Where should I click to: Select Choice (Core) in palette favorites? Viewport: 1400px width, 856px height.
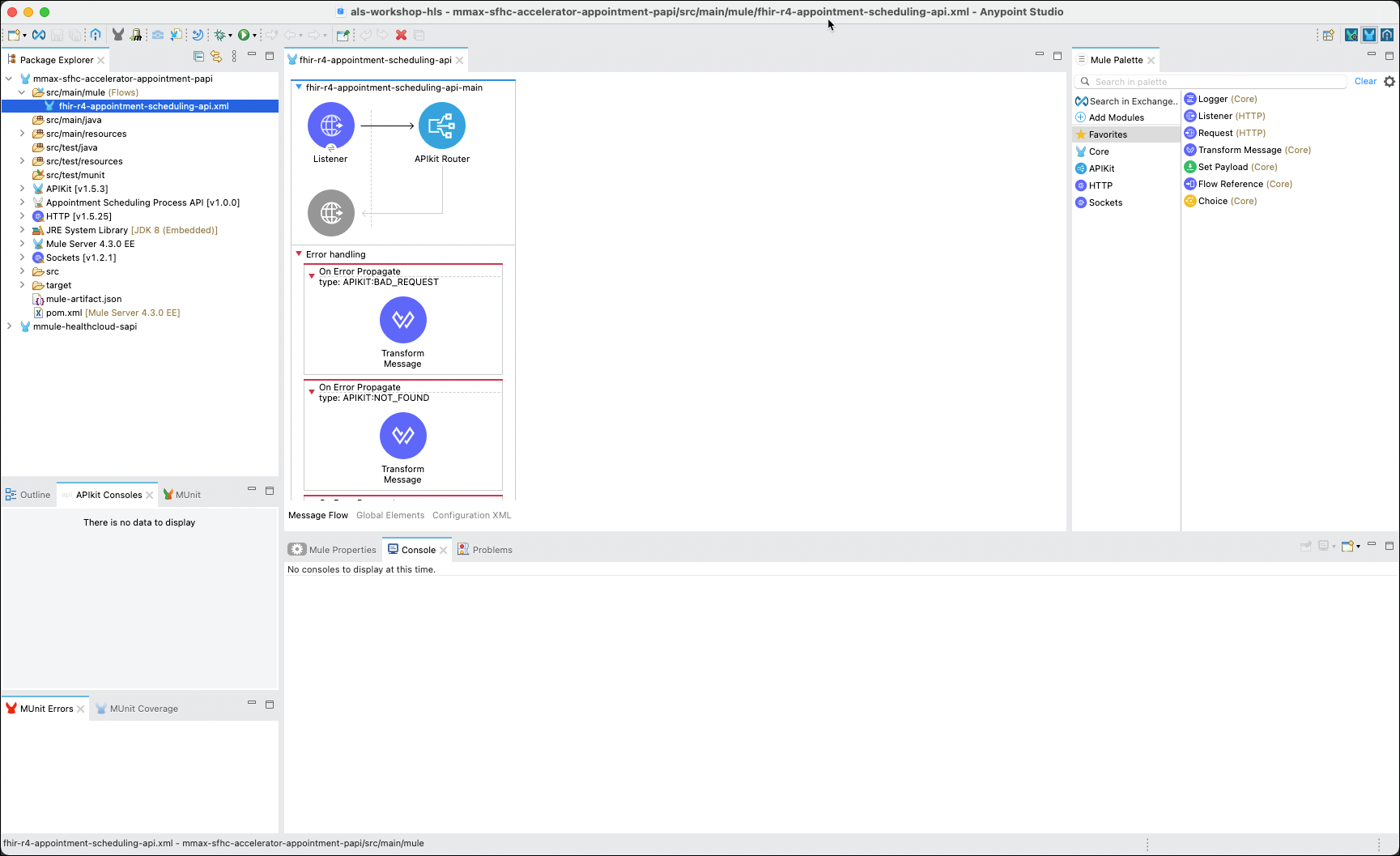tap(1220, 201)
